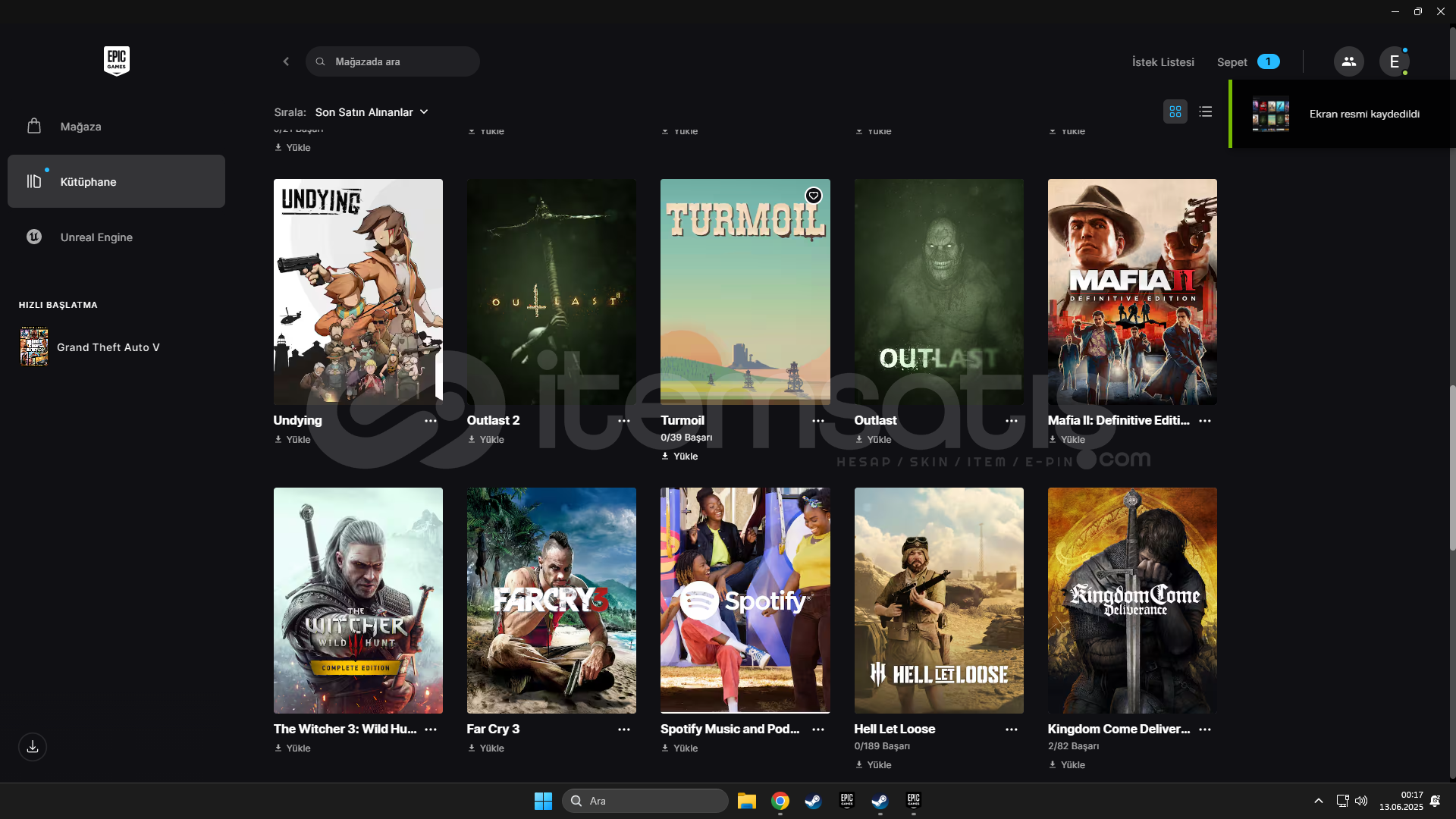Image resolution: width=1456 pixels, height=819 pixels.
Task: Go back with the arrow icon
Action: pos(286,61)
